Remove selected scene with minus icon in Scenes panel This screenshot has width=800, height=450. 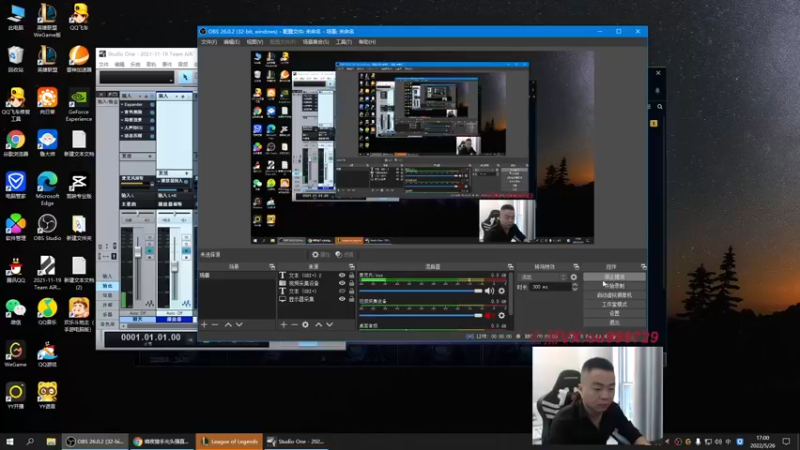click(215, 324)
